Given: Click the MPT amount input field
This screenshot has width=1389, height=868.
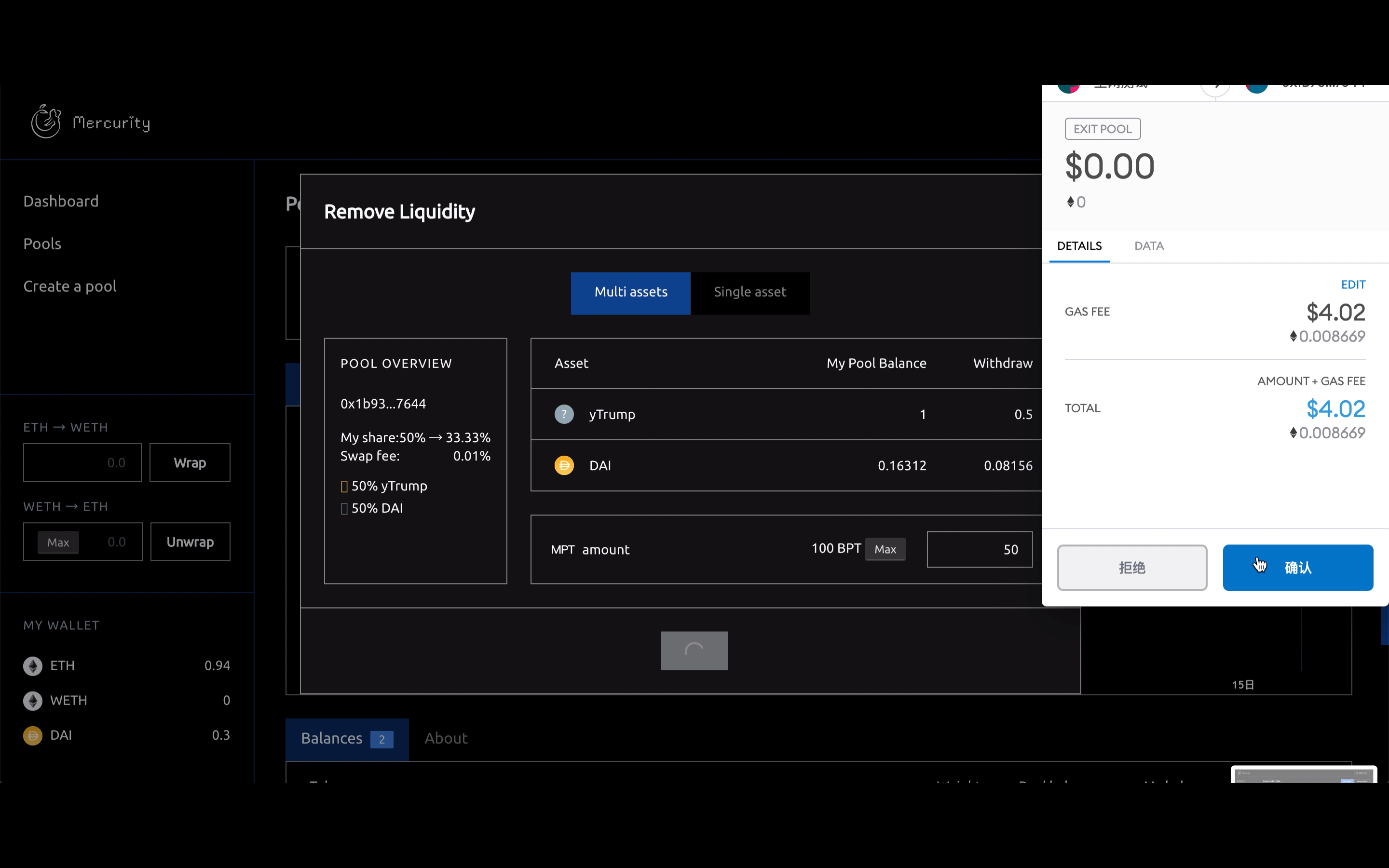Looking at the screenshot, I should click(x=979, y=549).
